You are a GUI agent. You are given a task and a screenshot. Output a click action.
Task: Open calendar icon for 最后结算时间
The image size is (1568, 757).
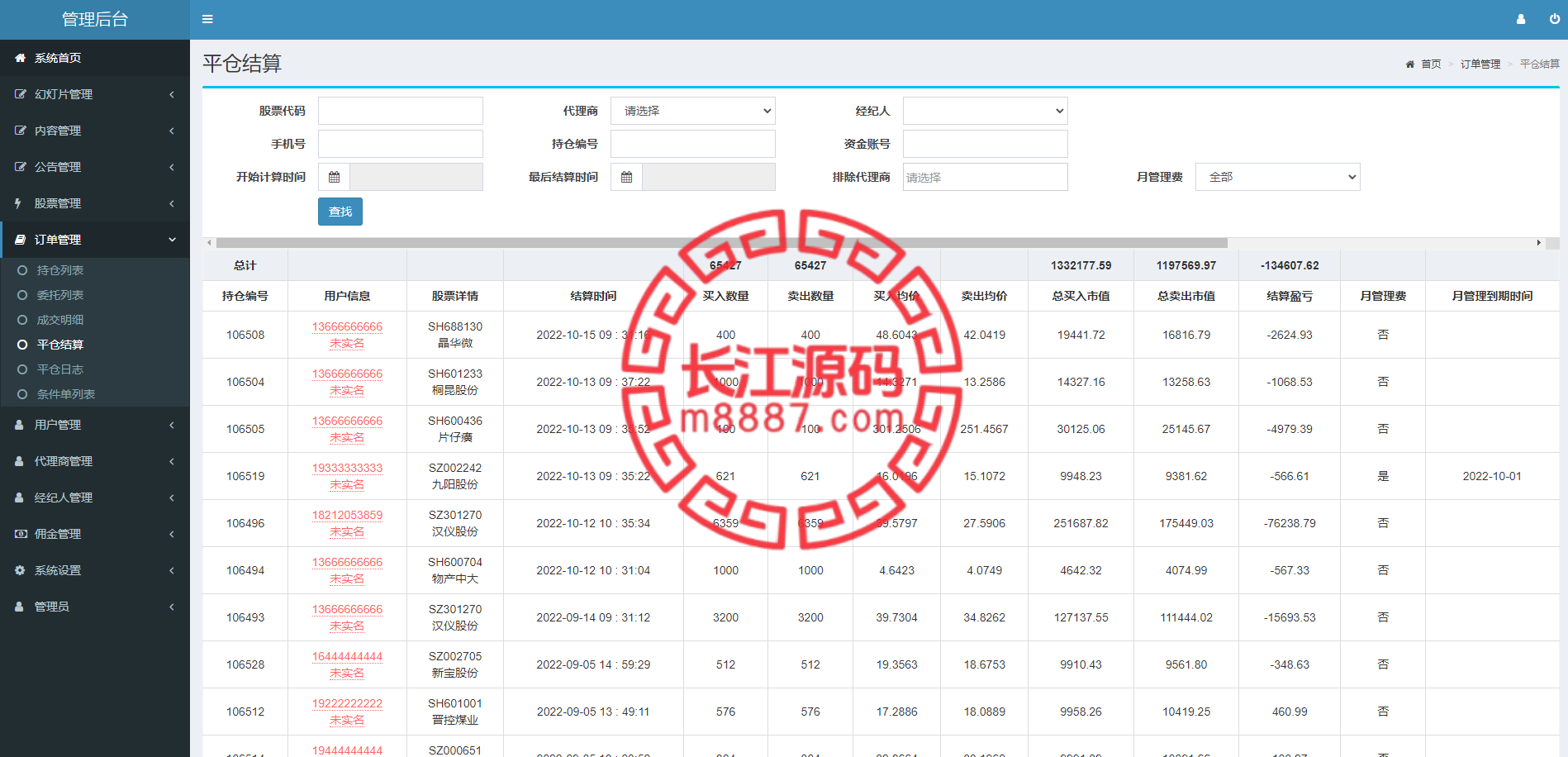(x=626, y=177)
